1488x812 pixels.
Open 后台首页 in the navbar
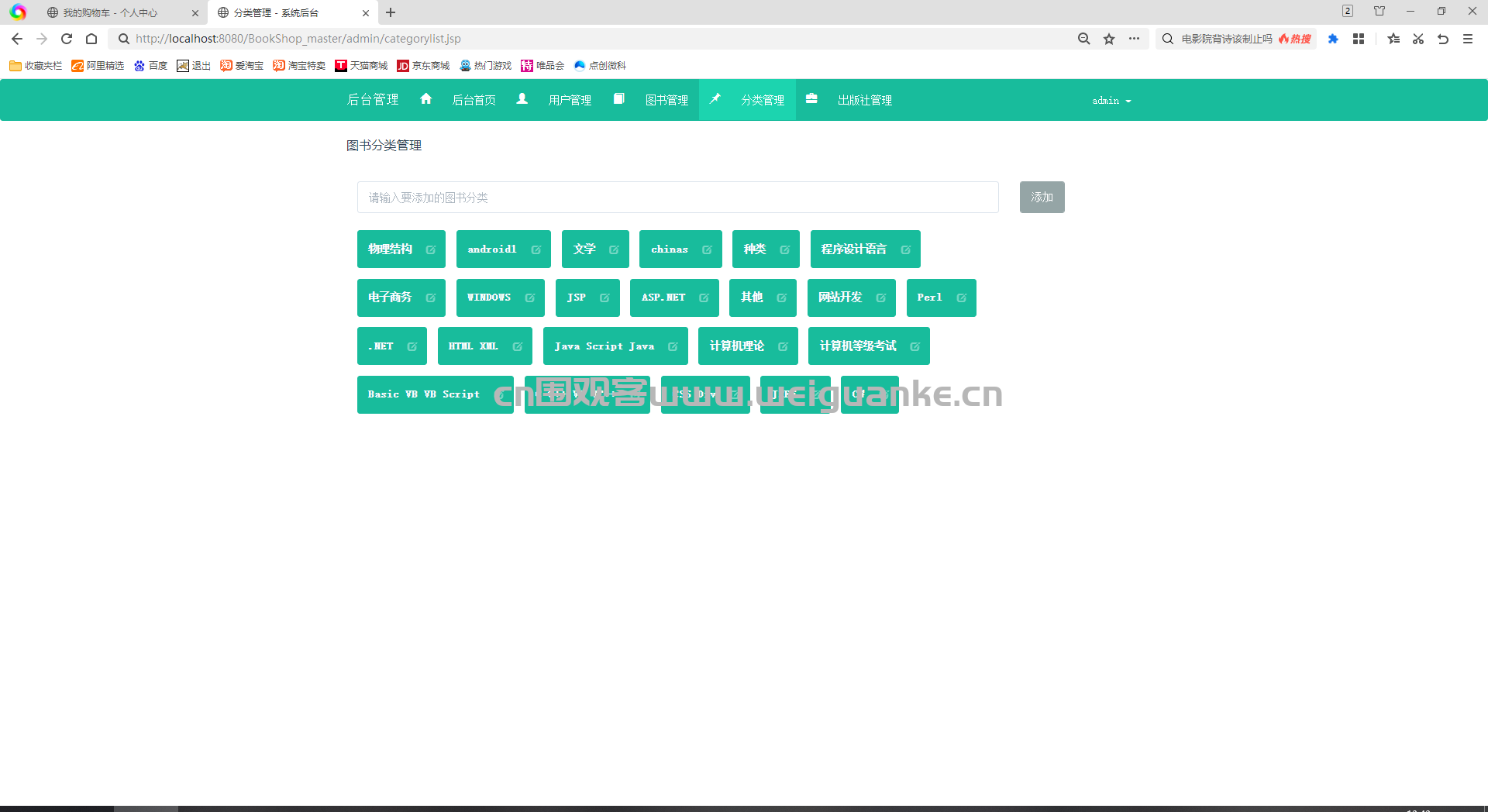coord(474,101)
